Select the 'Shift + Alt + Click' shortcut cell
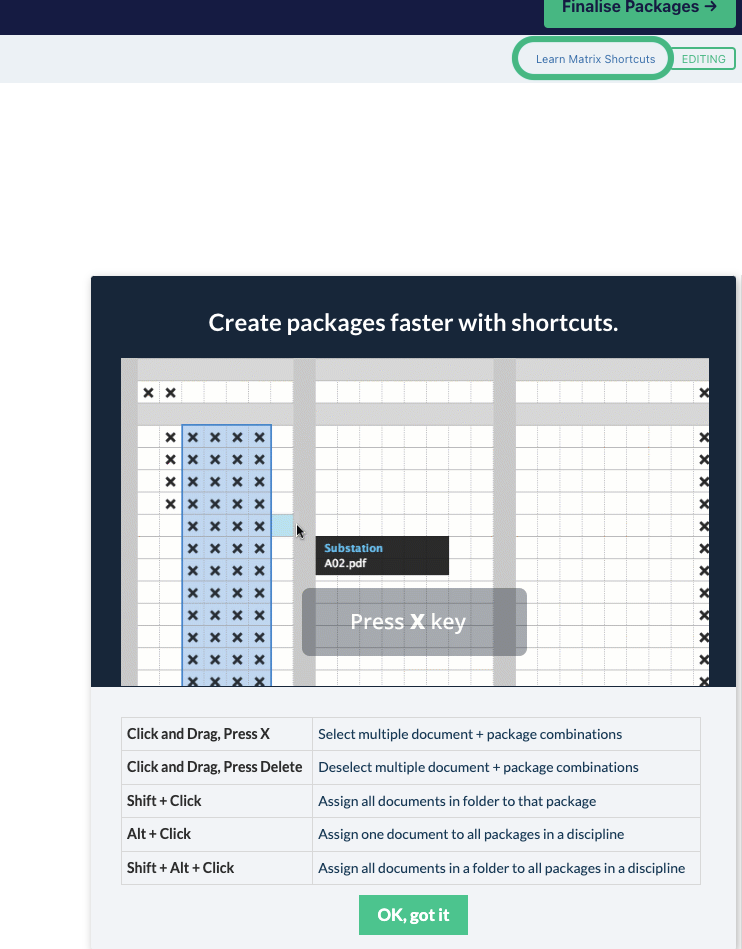 pyautogui.click(x=217, y=868)
